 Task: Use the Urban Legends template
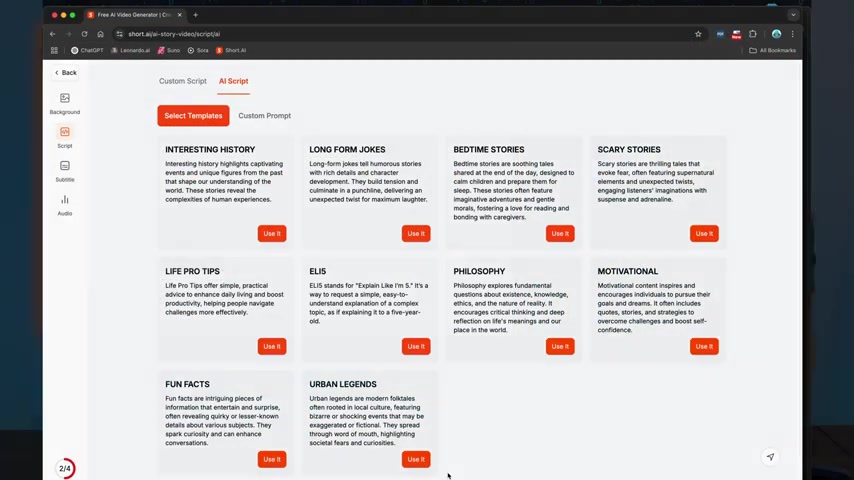[x=416, y=459]
